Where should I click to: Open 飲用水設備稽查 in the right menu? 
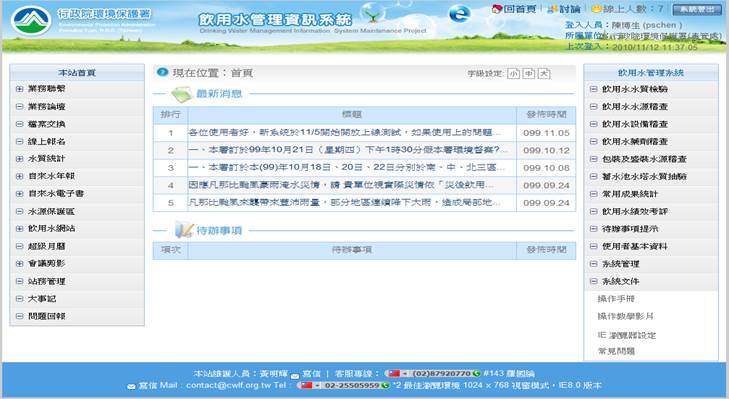(x=635, y=124)
